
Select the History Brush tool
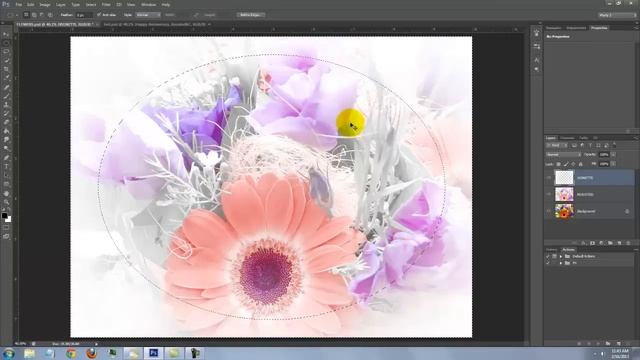6,113
